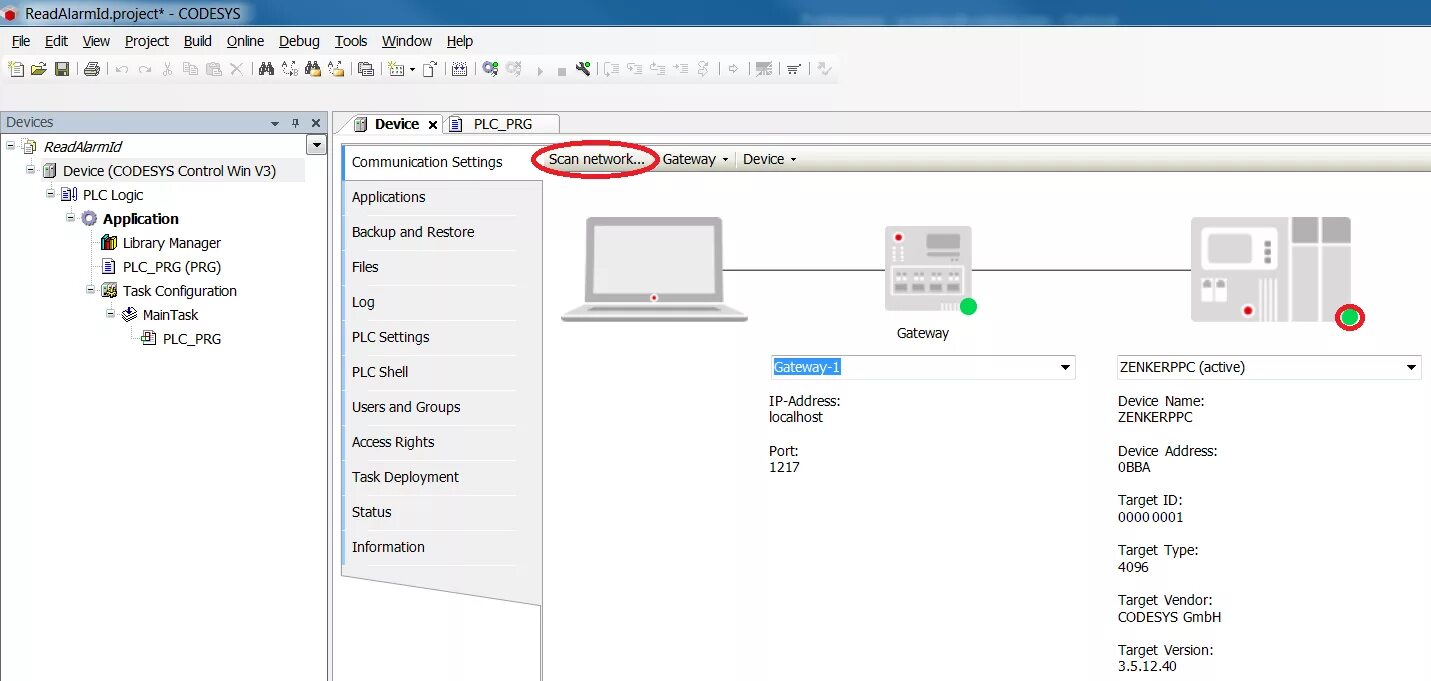
Task: Click the PLC controller image
Action: coord(1270,269)
